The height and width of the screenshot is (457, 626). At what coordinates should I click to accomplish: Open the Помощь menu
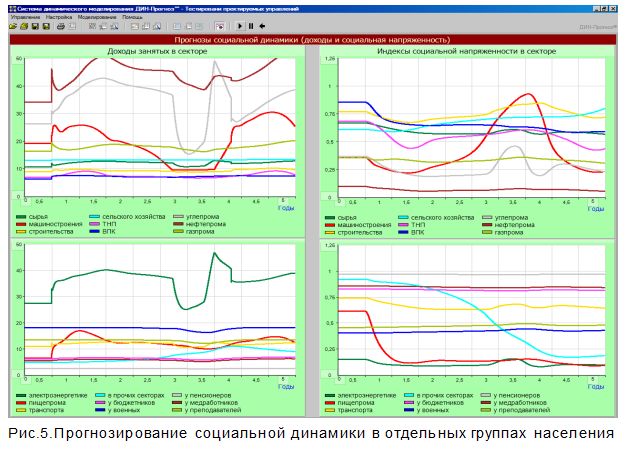pos(133,17)
